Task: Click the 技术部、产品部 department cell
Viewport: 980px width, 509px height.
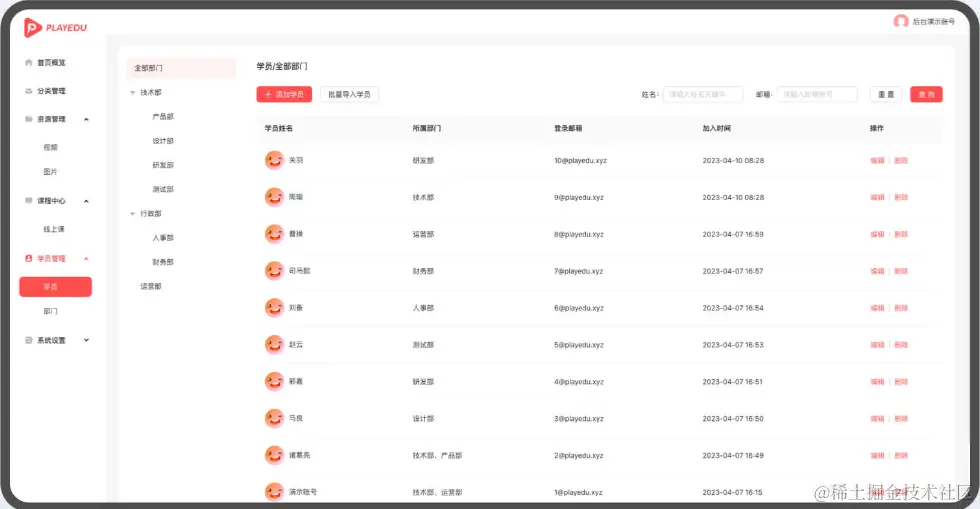Action: click(437, 456)
